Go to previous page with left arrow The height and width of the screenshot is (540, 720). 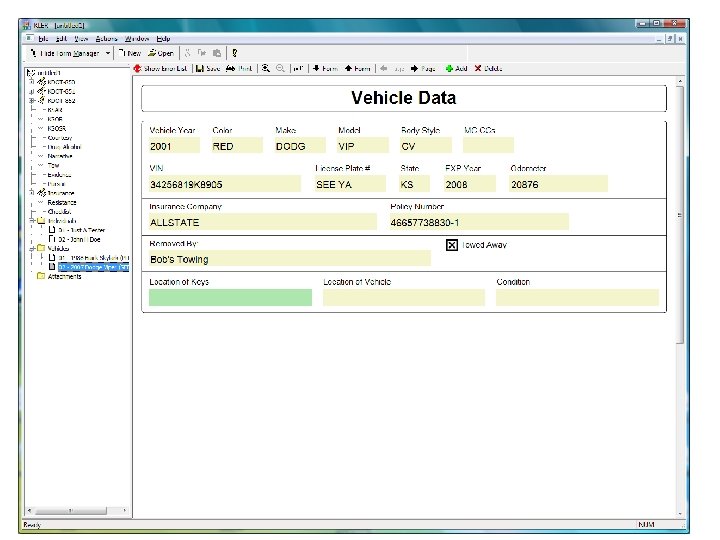(384, 68)
